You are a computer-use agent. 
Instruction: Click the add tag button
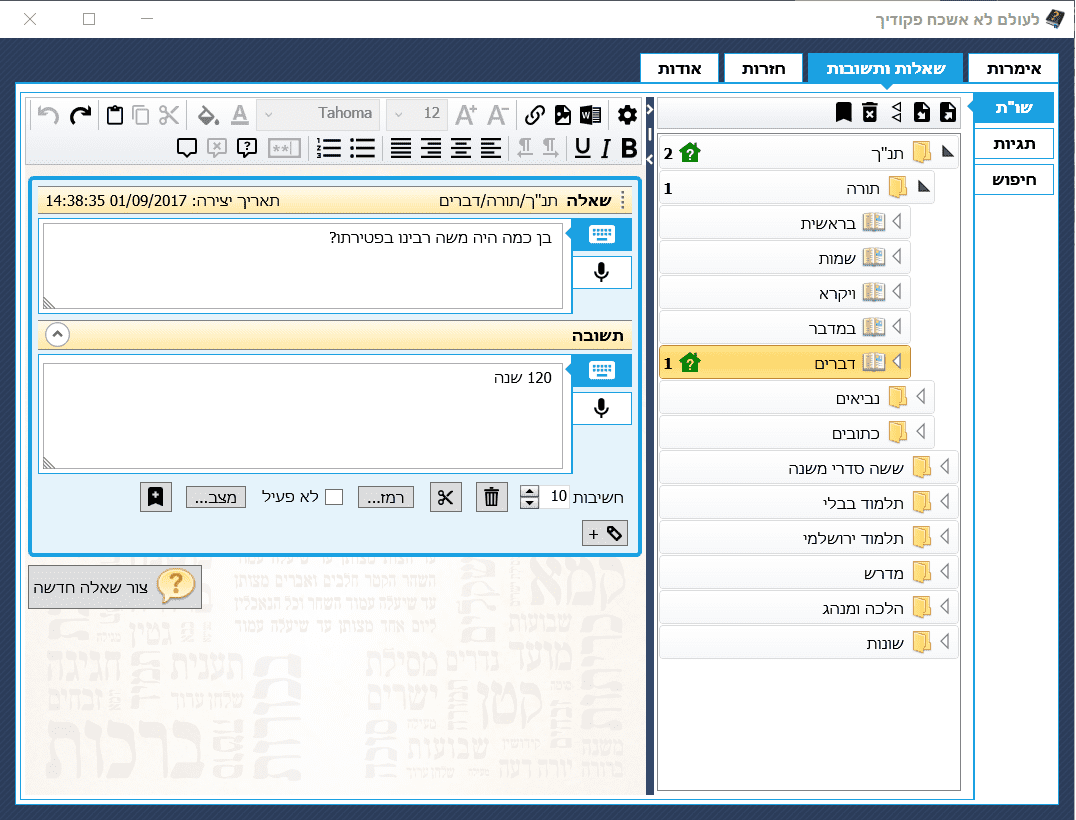tap(605, 533)
